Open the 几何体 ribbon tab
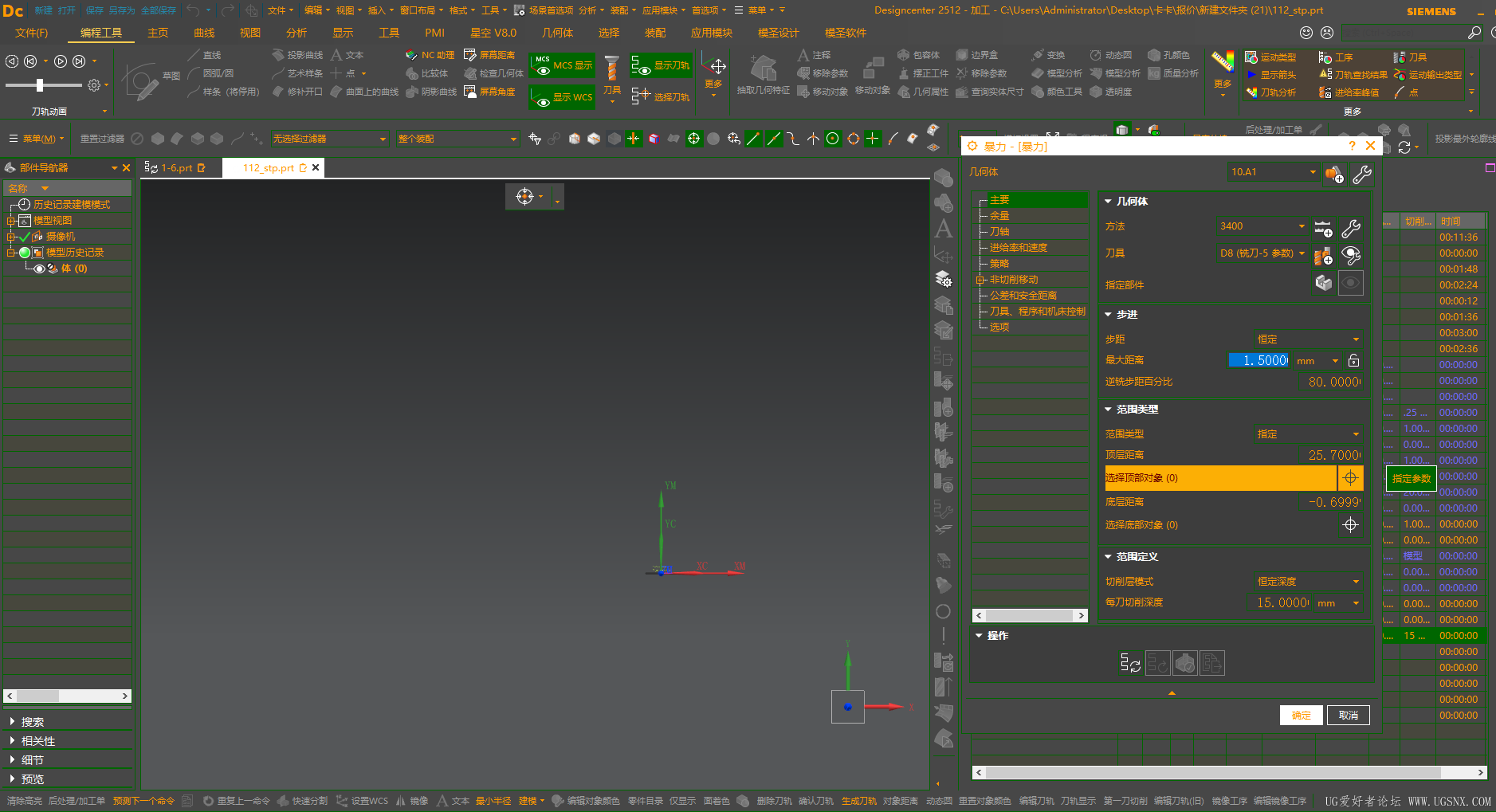Screen dimensions: 1496x812 click(x=557, y=33)
